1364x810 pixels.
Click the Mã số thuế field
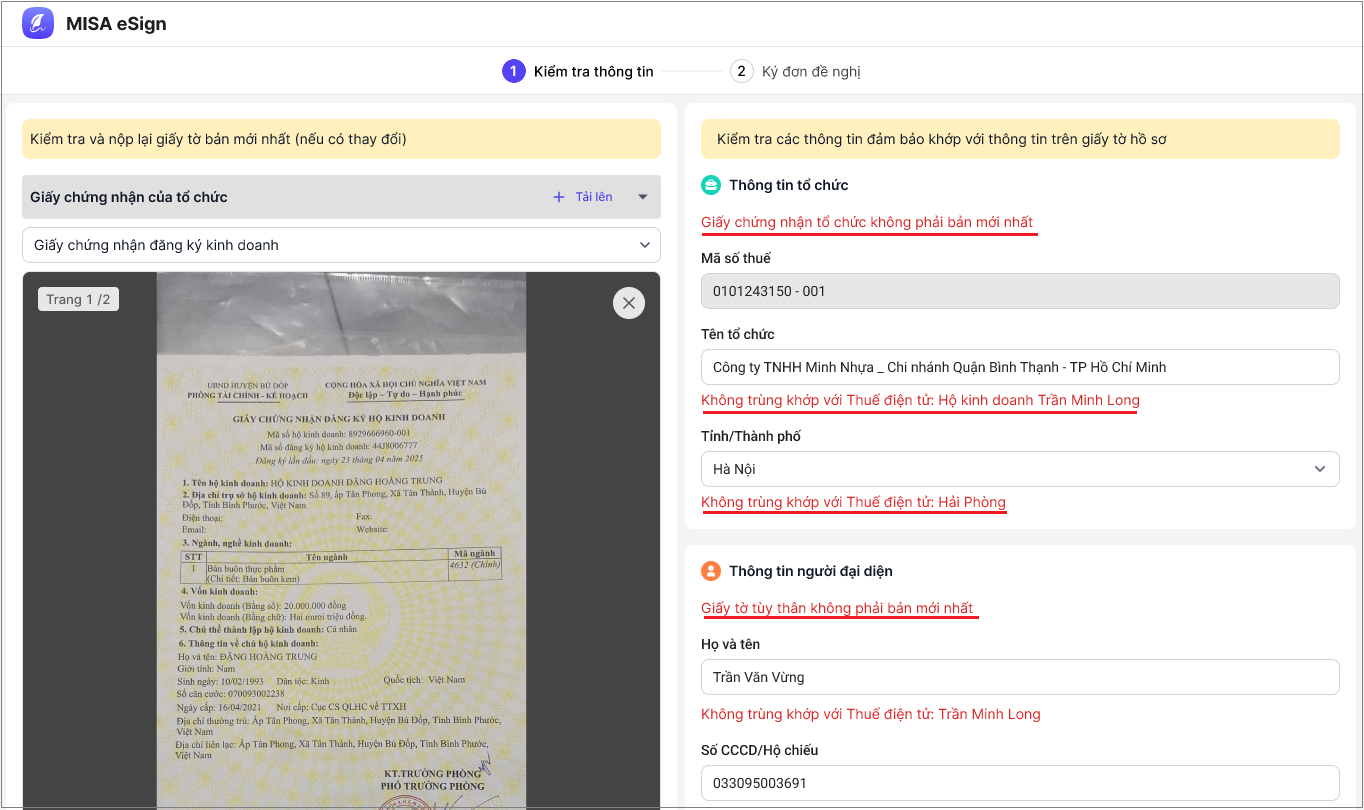(x=1020, y=291)
